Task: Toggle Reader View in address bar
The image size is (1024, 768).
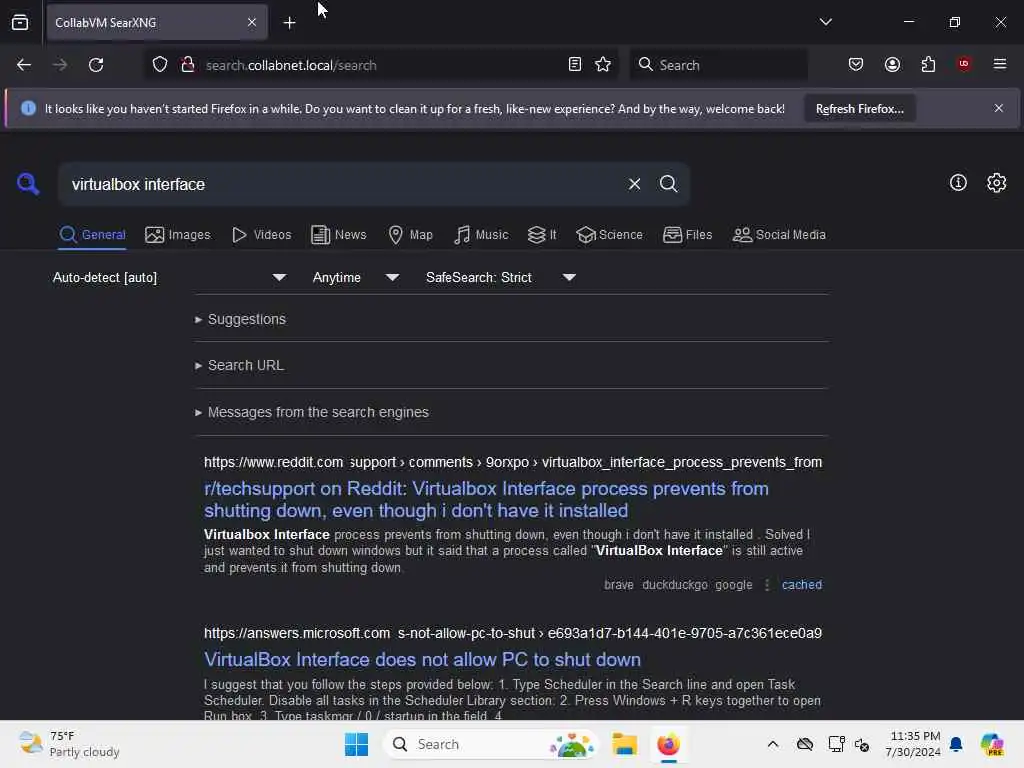Action: coord(575,65)
